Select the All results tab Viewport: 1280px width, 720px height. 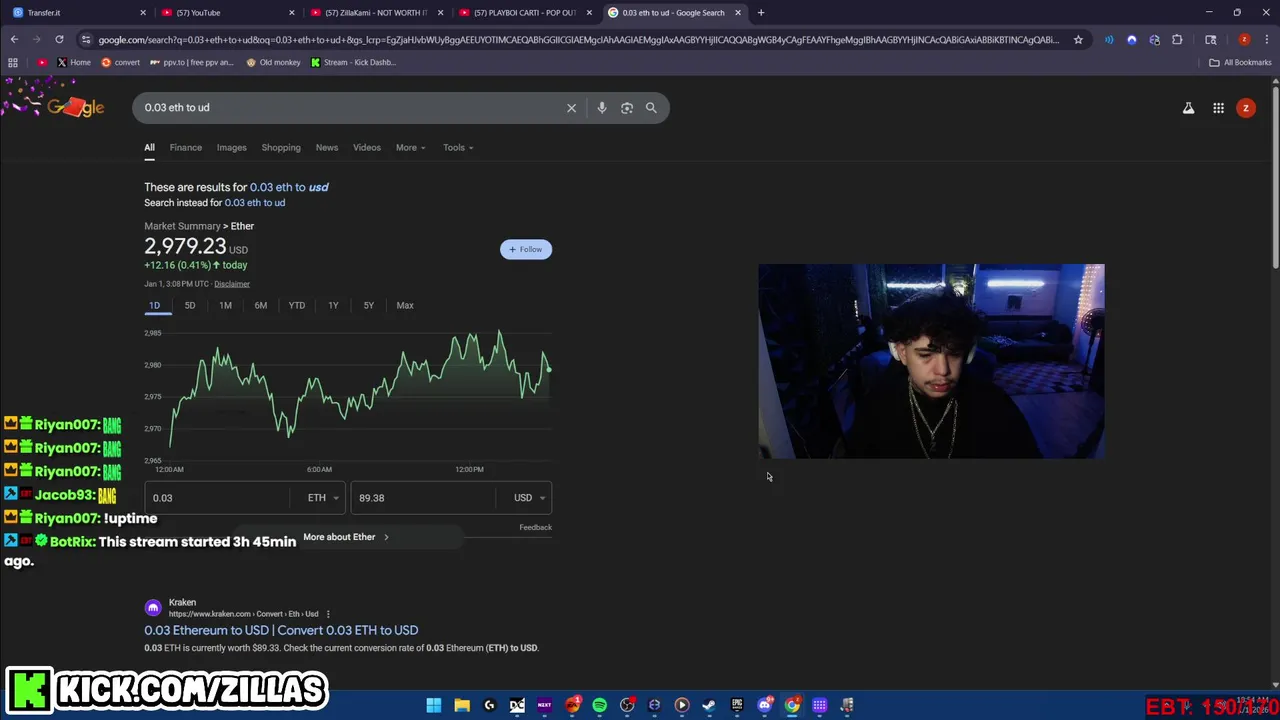(149, 148)
